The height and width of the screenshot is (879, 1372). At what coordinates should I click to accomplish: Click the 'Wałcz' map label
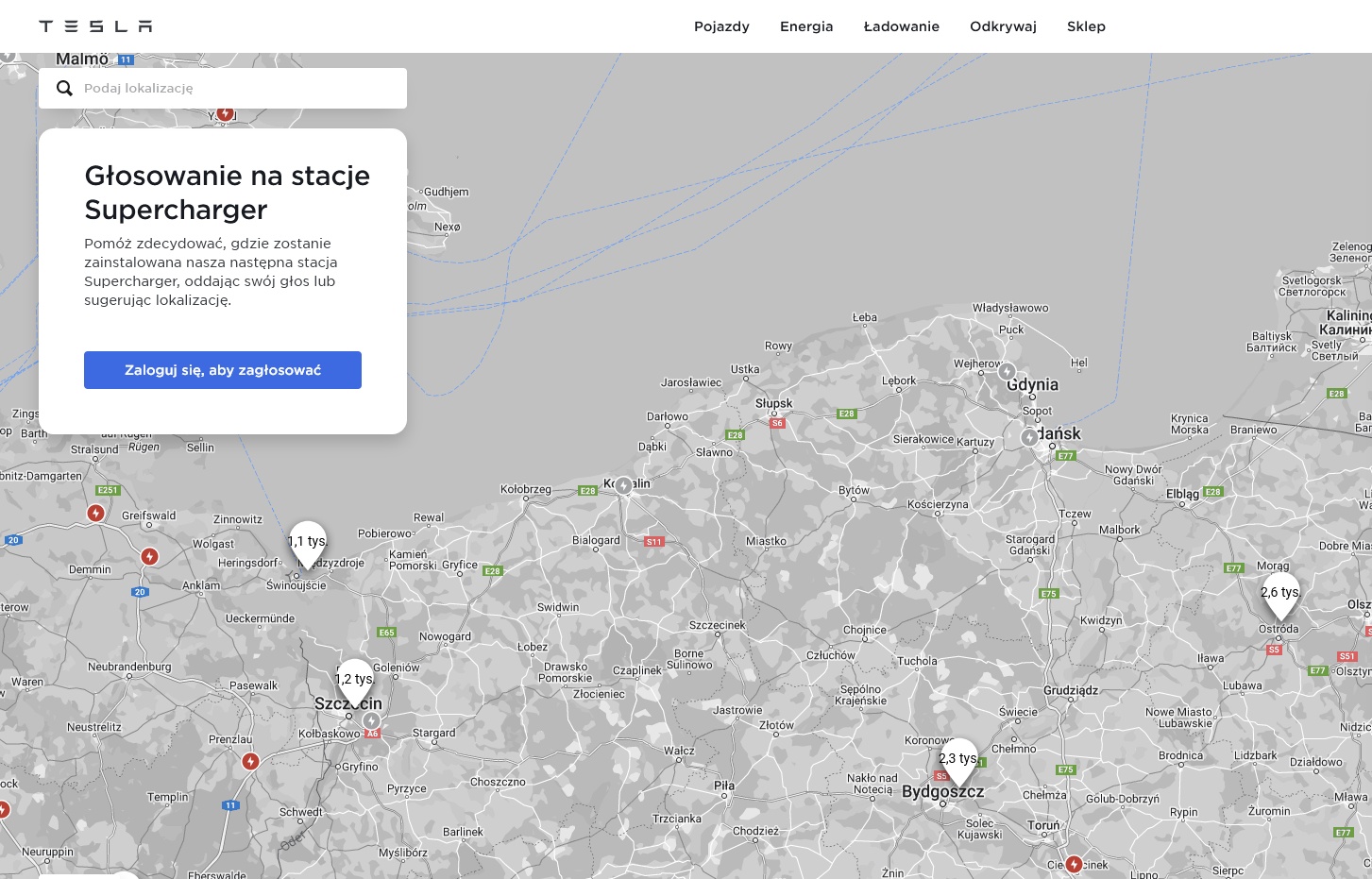tap(679, 751)
